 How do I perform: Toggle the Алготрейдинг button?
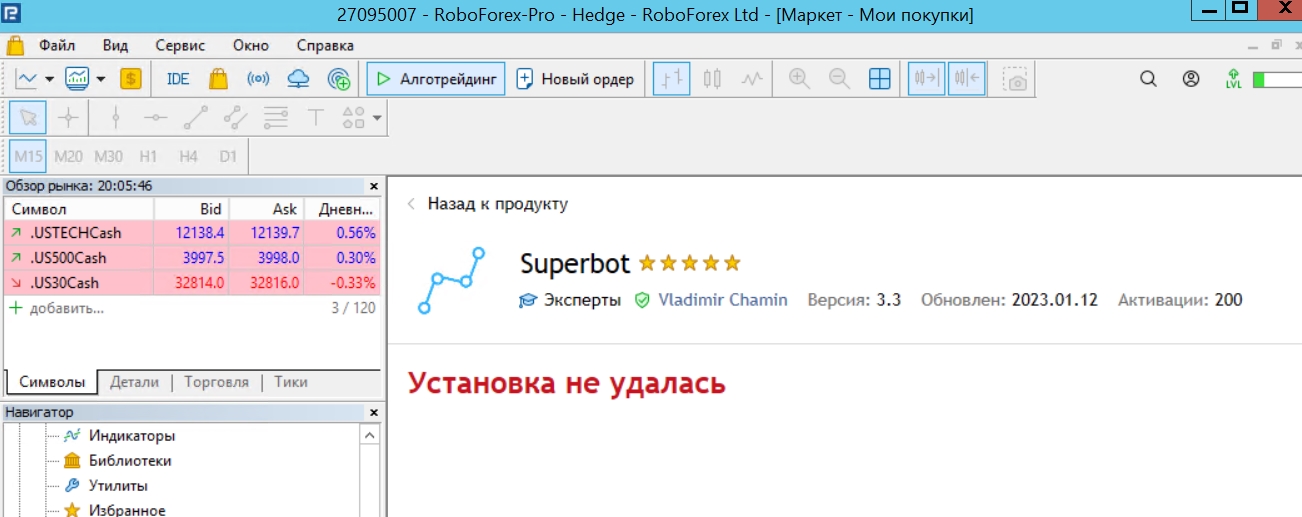tap(436, 79)
